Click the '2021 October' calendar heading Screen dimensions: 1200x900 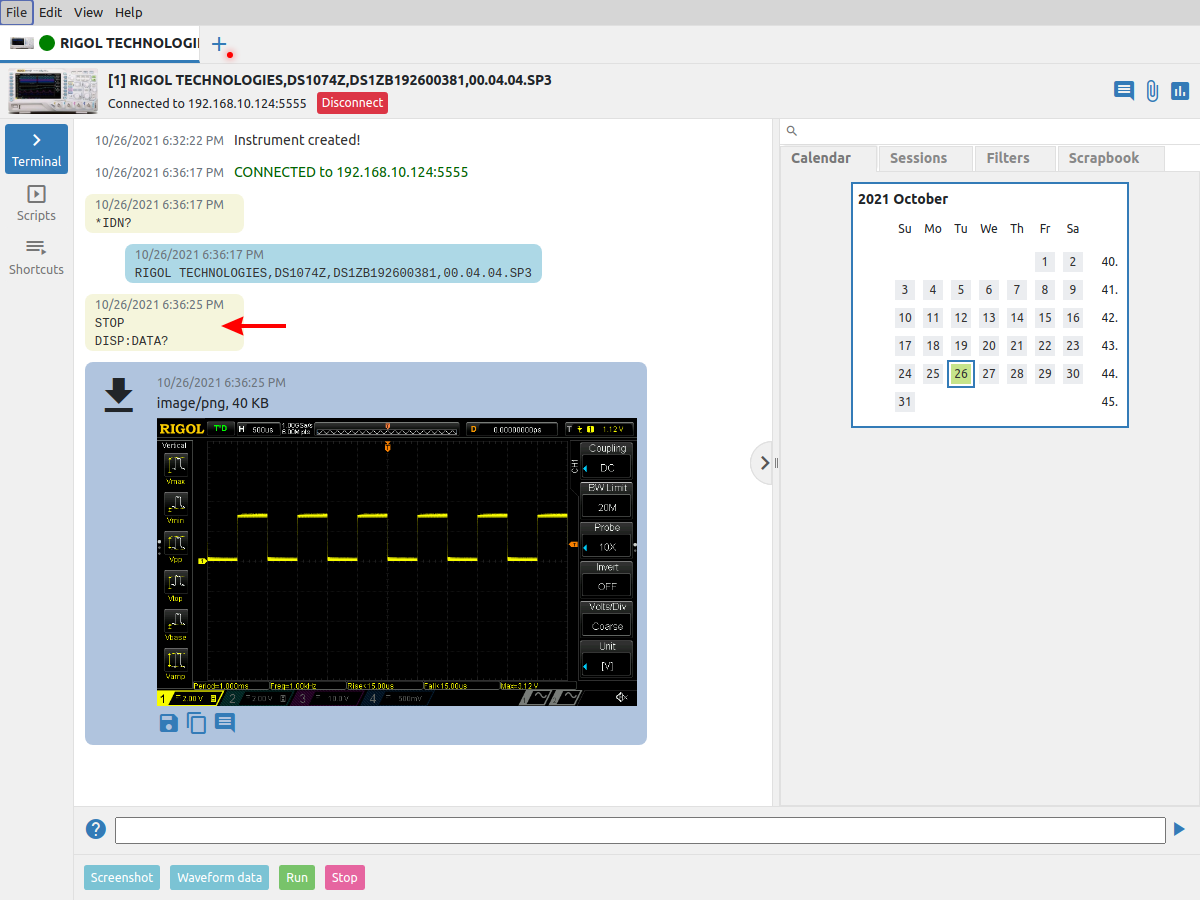click(x=903, y=199)
